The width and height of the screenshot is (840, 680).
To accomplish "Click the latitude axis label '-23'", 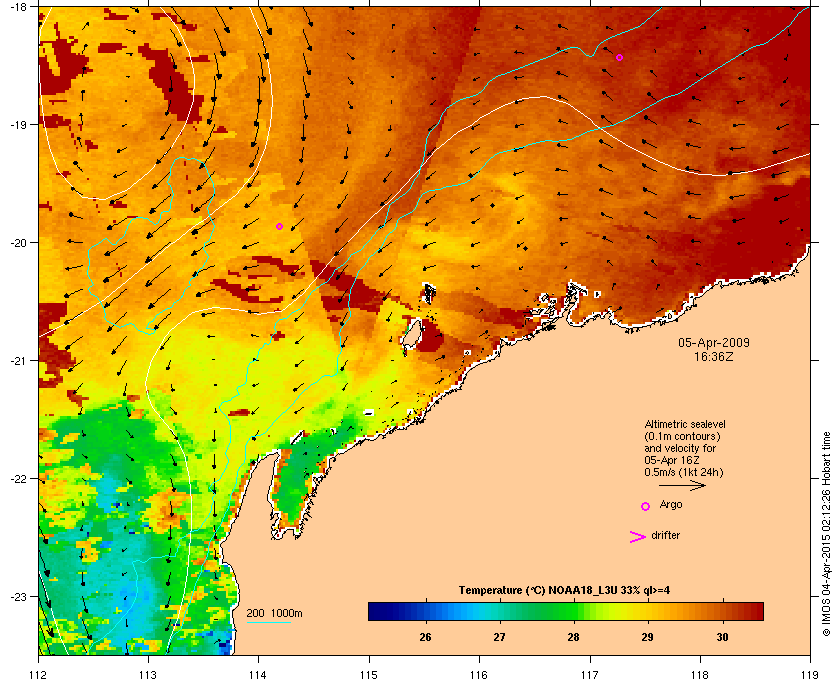I will [19, 596].
